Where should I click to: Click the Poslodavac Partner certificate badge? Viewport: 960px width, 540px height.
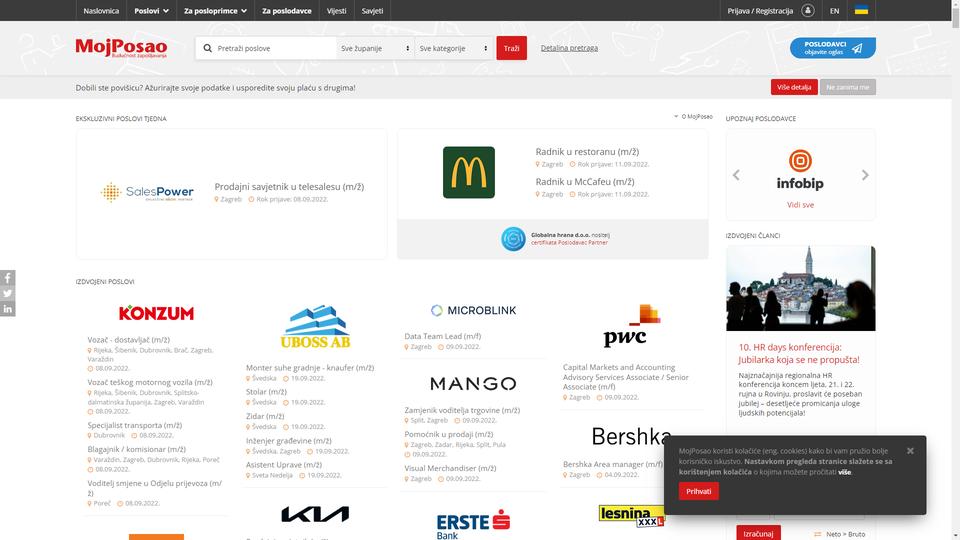[x=513, y=239]
